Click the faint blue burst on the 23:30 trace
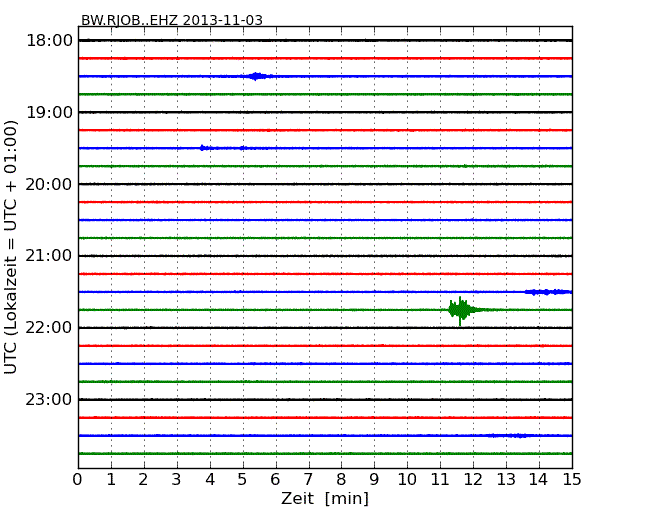Image resolution: width=650 pixels, height=520 pixels. coord(510,435)
